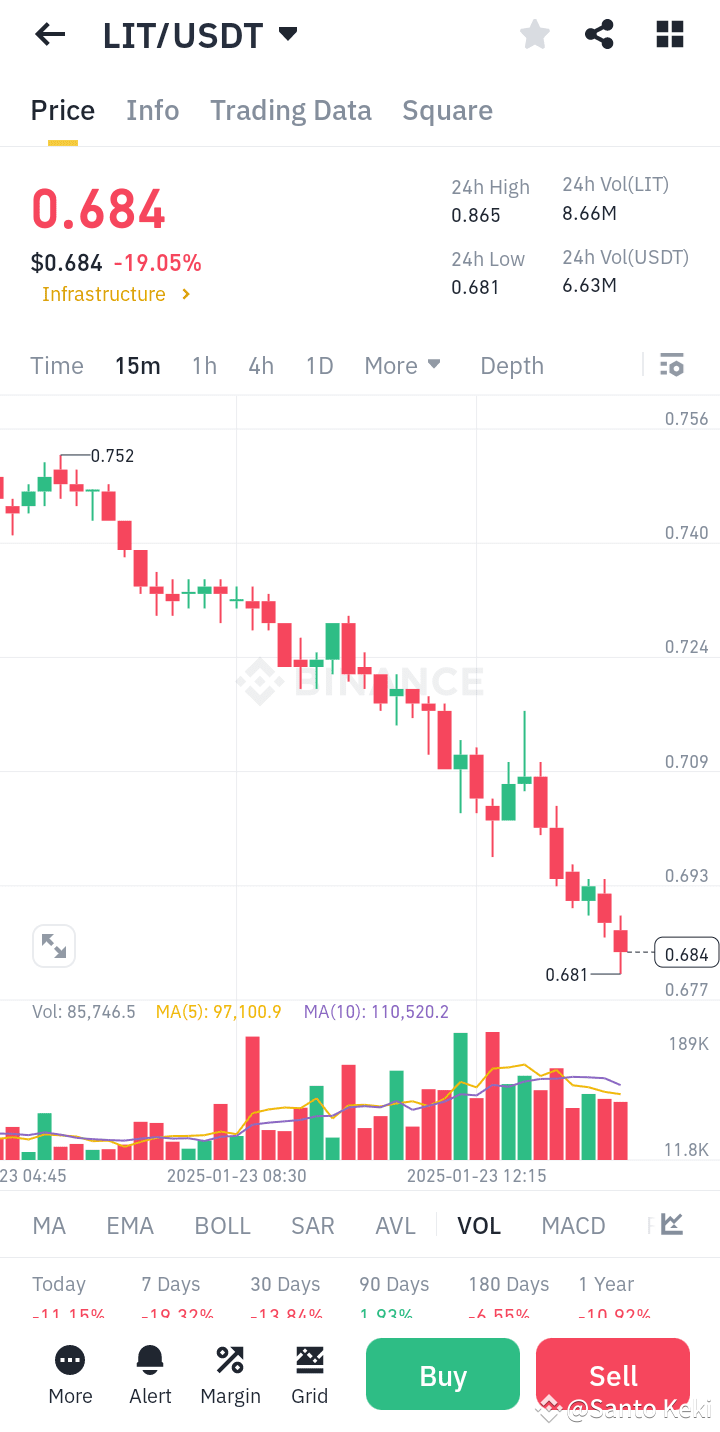
Task: Switch to Depth view
Action: [511, 365]
